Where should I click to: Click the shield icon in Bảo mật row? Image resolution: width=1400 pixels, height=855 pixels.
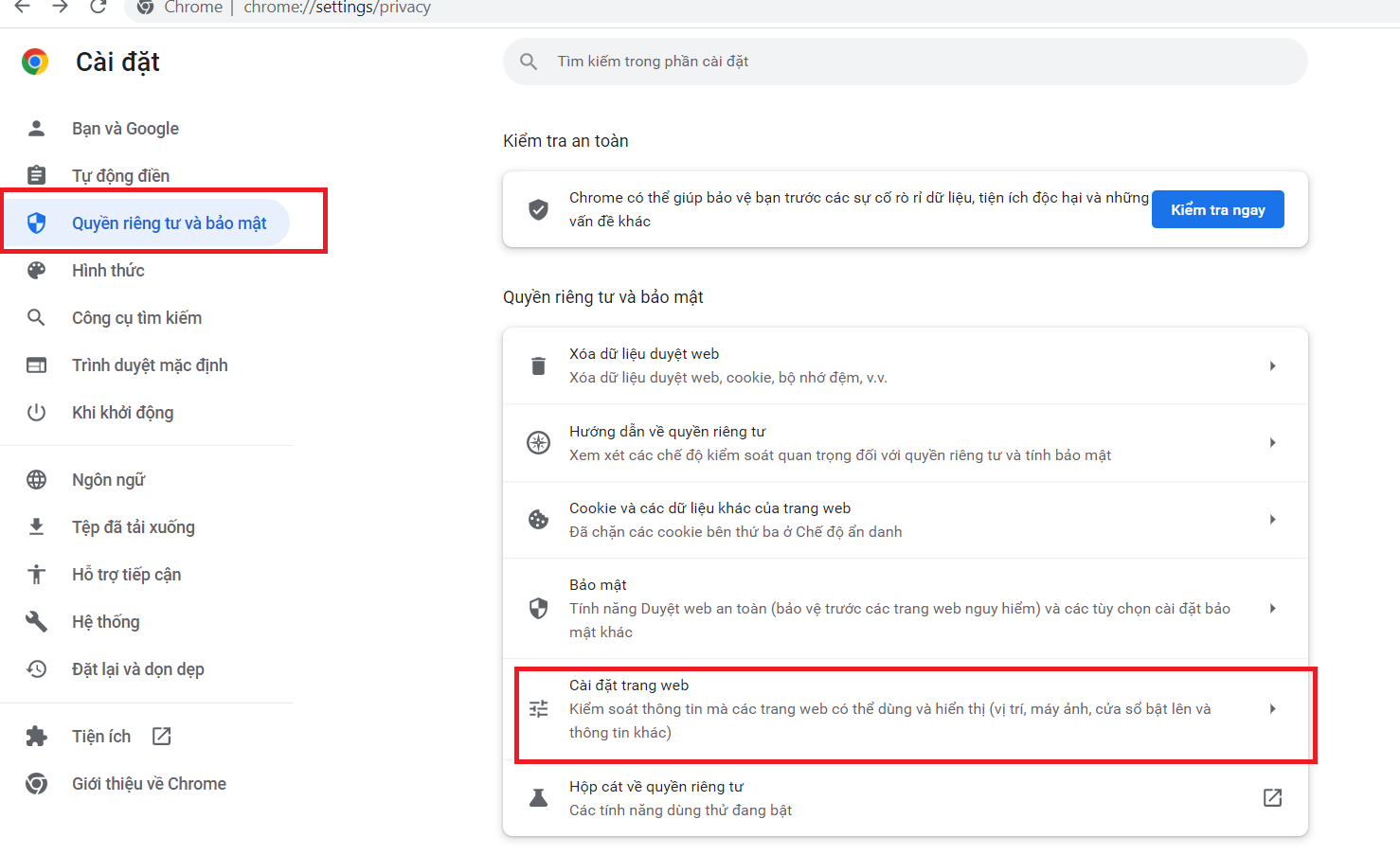coord(538,608)
